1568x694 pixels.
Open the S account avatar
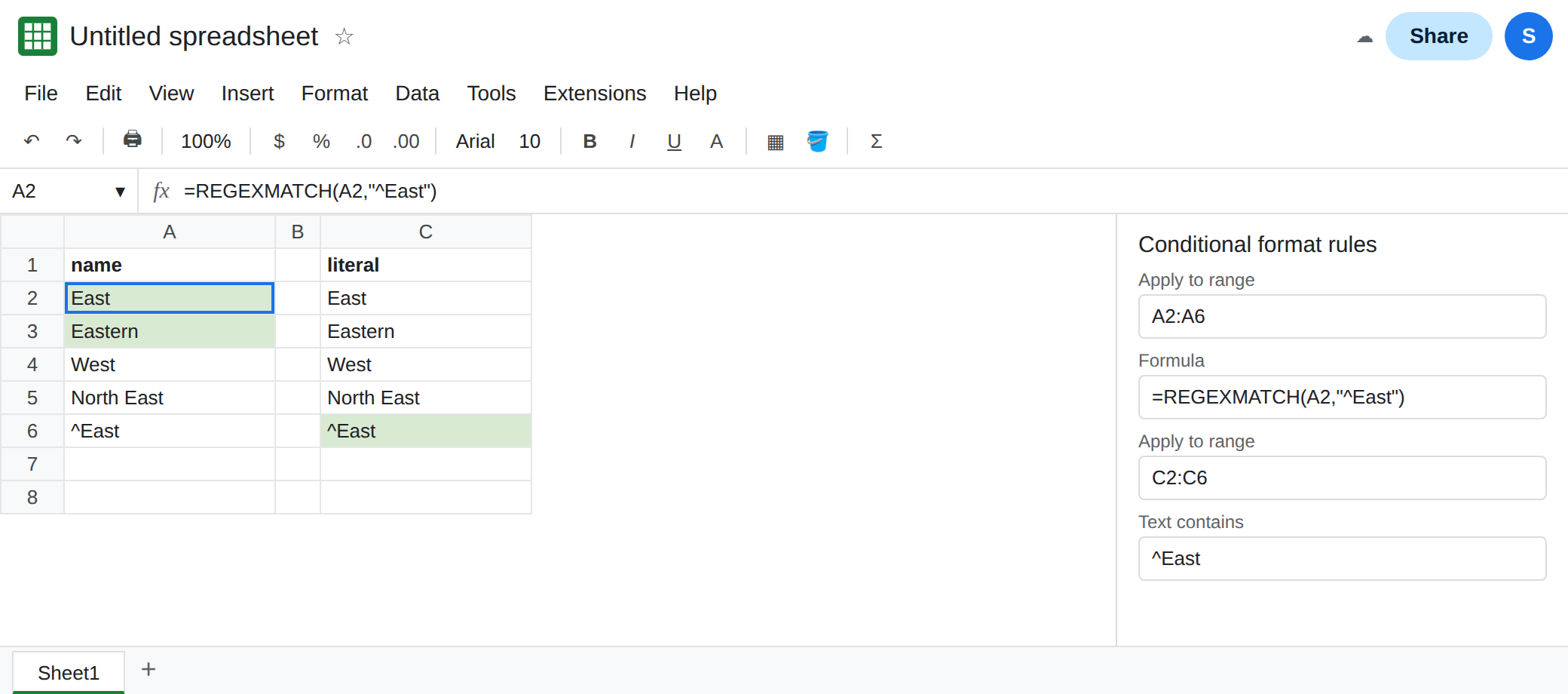pyautogui.click(x=1528, y=36)
